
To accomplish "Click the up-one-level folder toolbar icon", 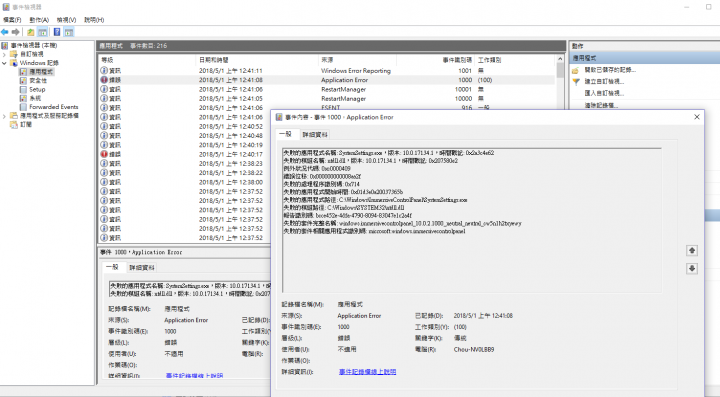I will click(30, 32).
